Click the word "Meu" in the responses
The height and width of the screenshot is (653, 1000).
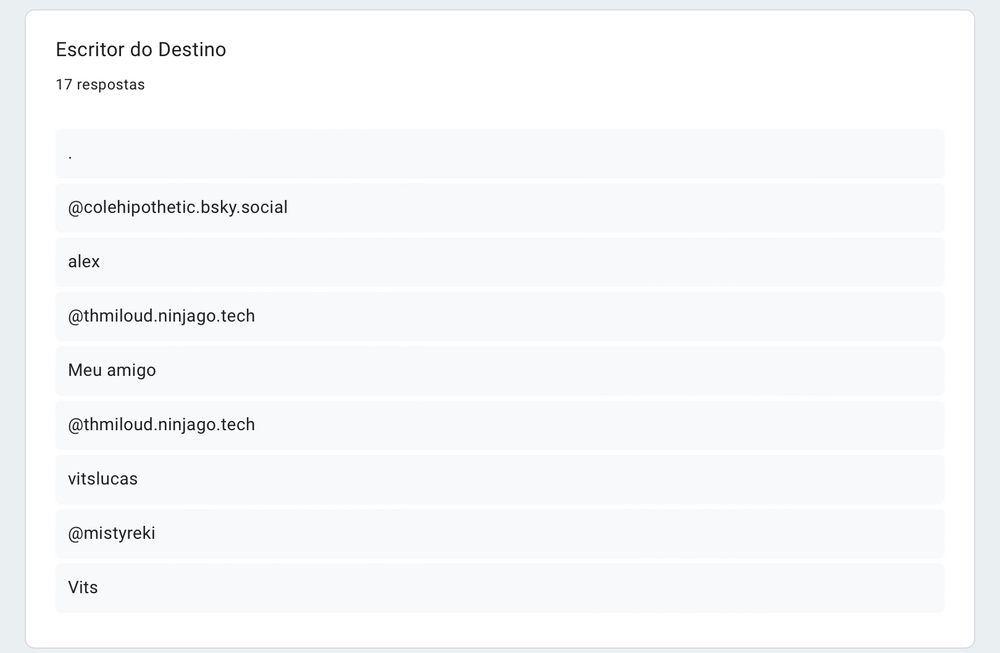pyautogui.click(x=85, y=370)
